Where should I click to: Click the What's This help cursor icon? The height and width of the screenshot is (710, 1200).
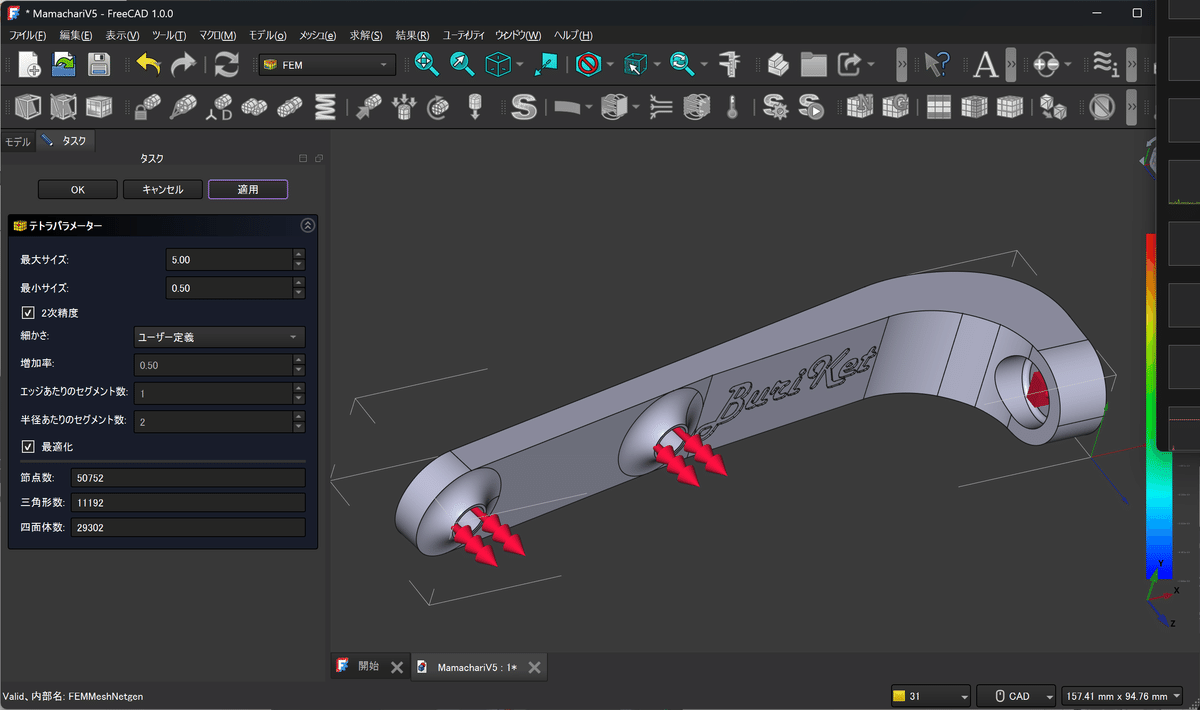pyautogui.click(x=934, y=65)
